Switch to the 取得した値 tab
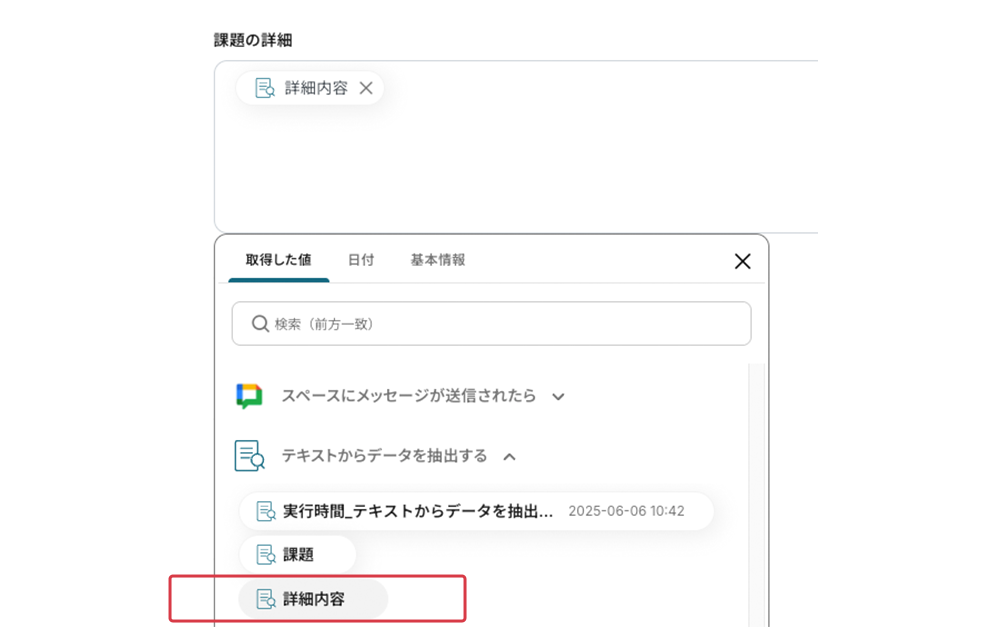This screenshot has height=627, width=1000. click(x=279, y=260)
